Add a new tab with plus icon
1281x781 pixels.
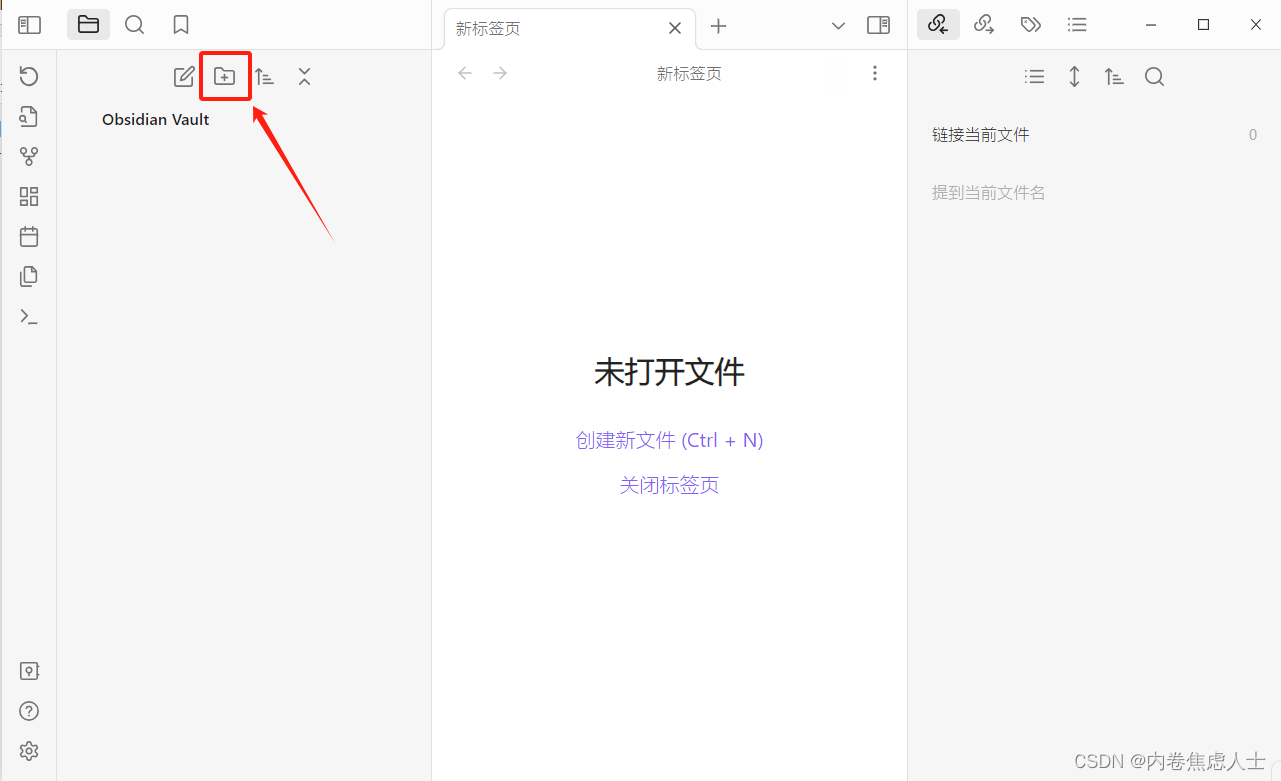[x=718, y=26]
